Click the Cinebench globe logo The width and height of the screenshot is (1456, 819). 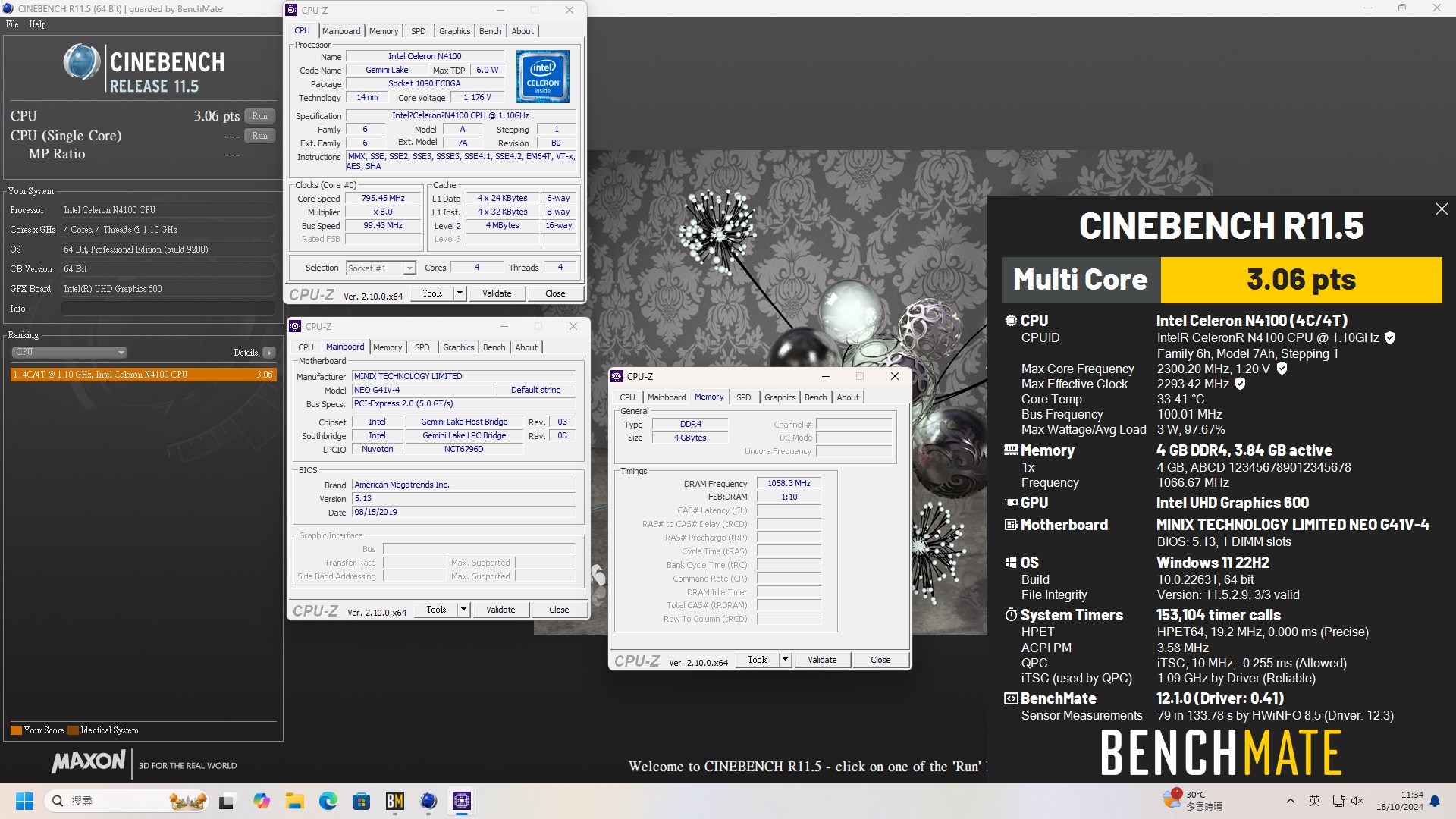point(82,62)
